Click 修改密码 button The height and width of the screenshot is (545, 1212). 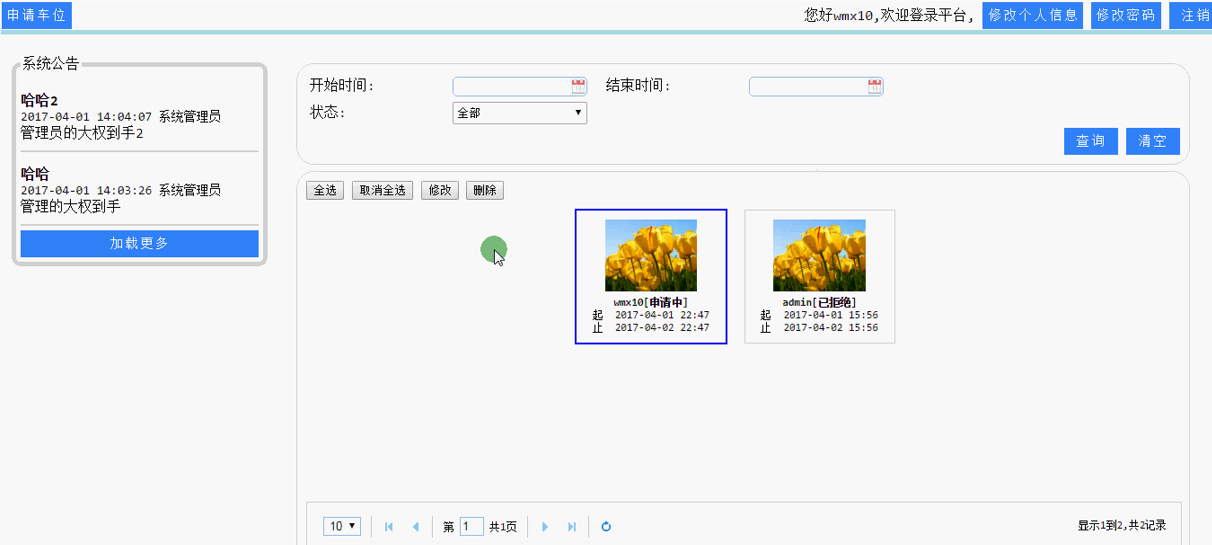pyautogui.click(x=1126, y=15)
